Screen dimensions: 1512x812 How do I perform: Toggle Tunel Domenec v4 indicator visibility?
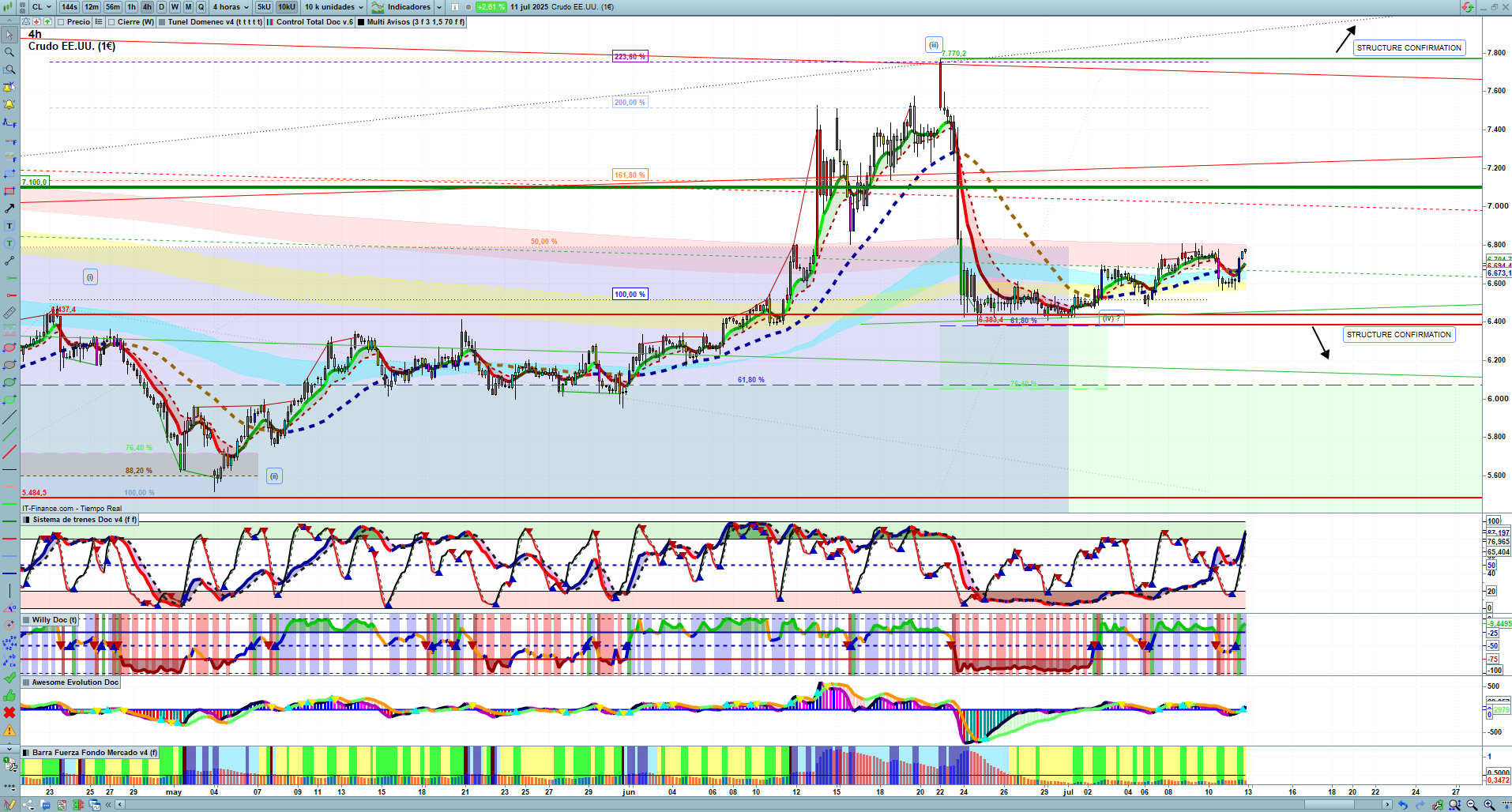[x=162, y=22]
